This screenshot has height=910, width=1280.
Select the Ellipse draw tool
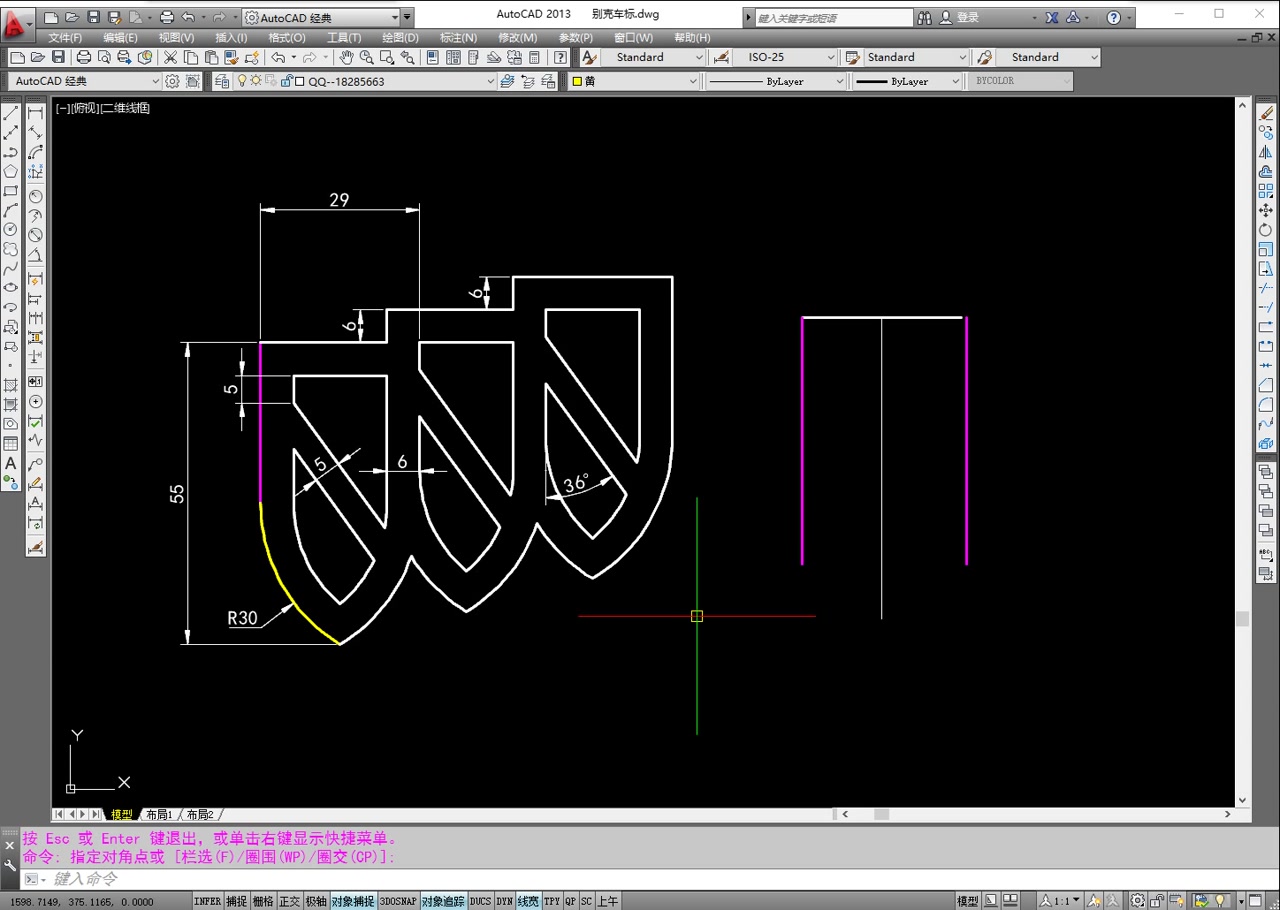pos(11,288)
